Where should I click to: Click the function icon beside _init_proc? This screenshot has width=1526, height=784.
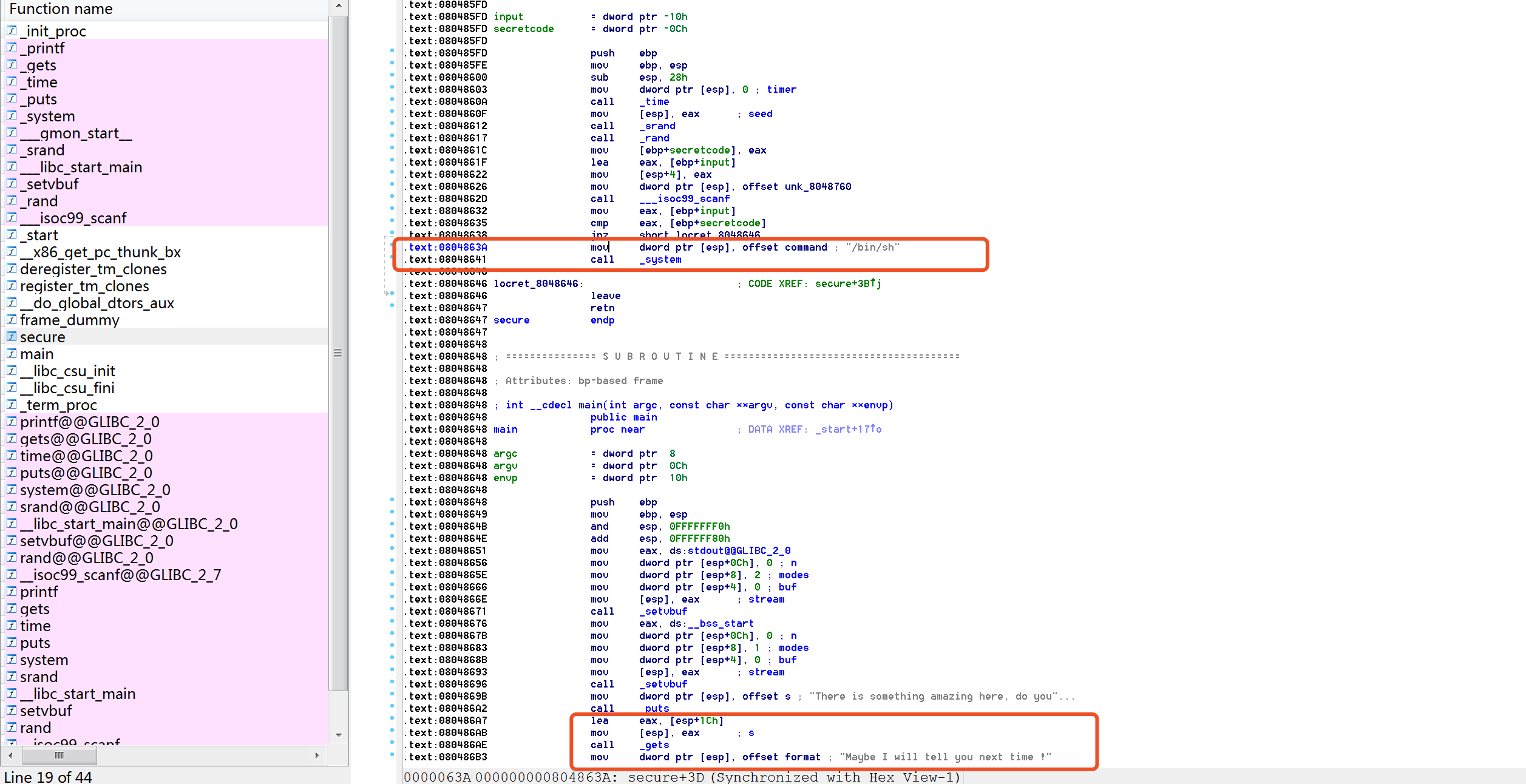click(x=12, y=30)
